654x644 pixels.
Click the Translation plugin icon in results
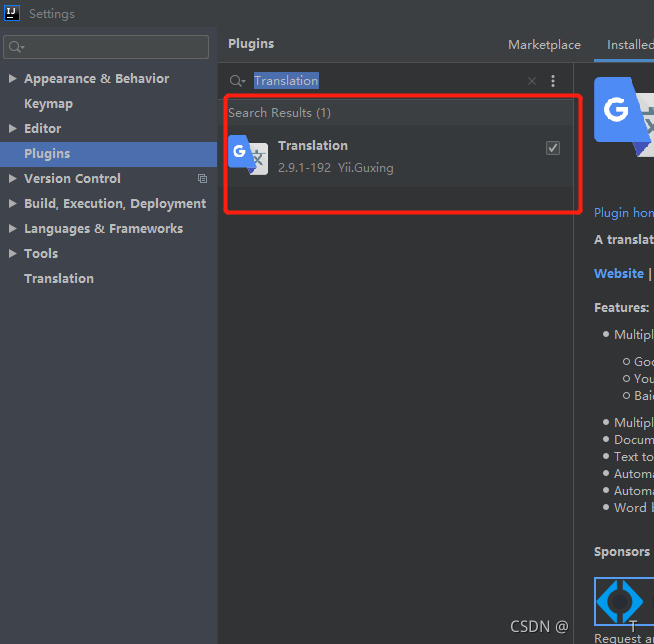[x=248, y=155]
